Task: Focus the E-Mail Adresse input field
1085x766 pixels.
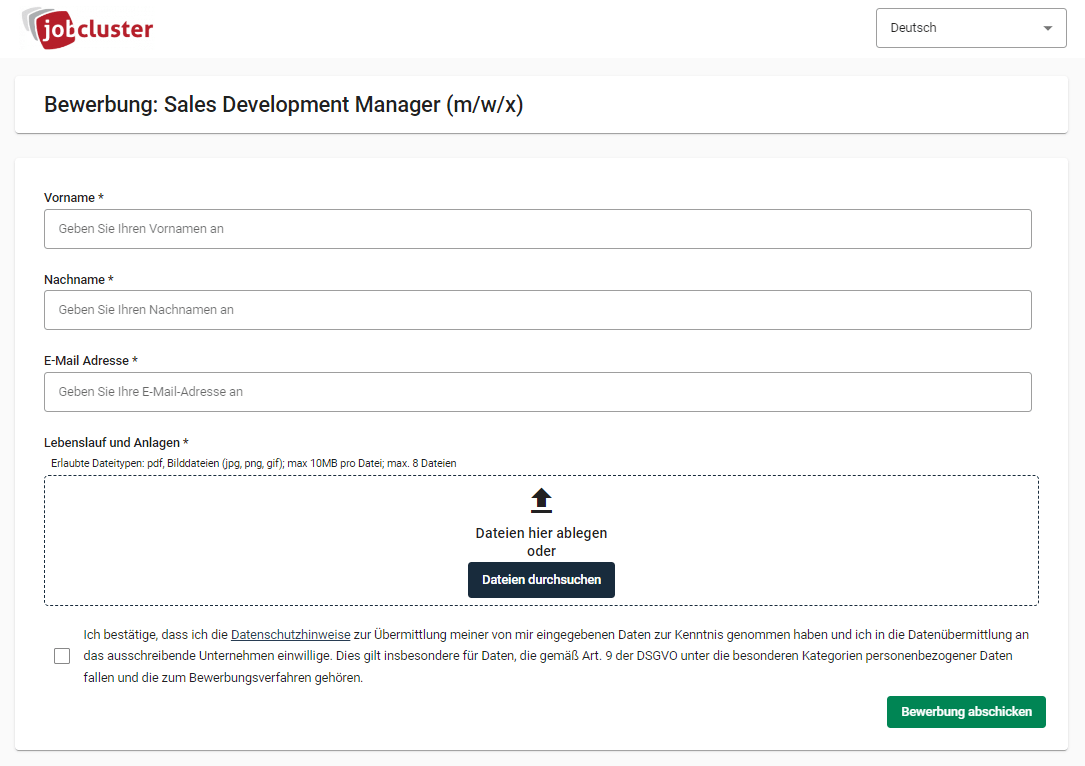Action: pos(537,392)
